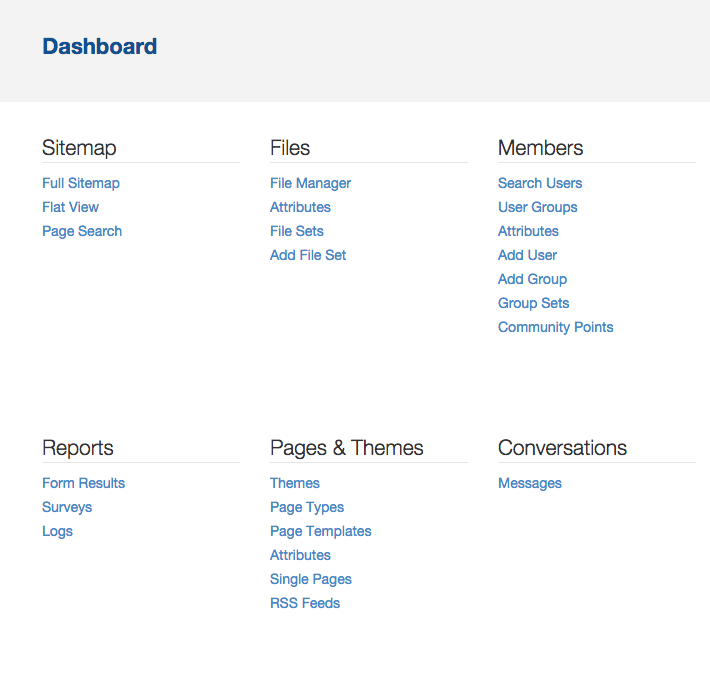Choose Add User link
This screenshot has height=680, width=710.
pos(527,255)
